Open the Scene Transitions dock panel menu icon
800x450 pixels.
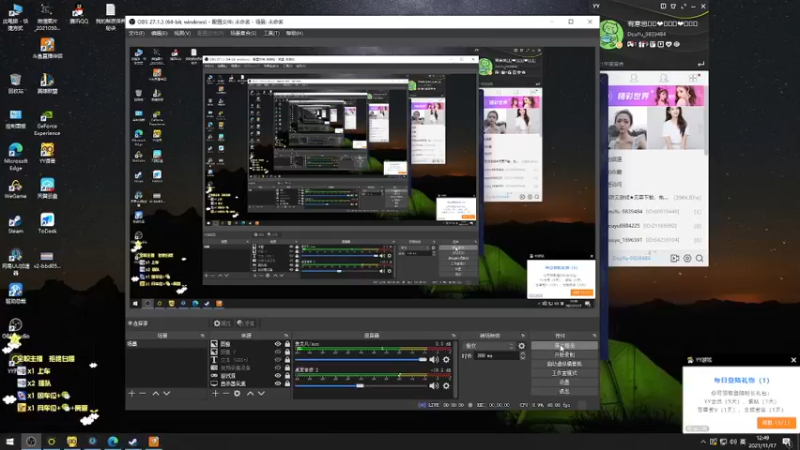click(522, 336)
